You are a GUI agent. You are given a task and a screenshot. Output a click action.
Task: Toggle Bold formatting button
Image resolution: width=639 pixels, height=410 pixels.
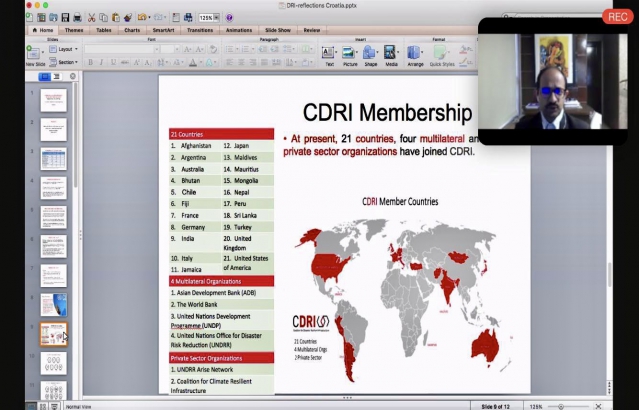point(89,62)
